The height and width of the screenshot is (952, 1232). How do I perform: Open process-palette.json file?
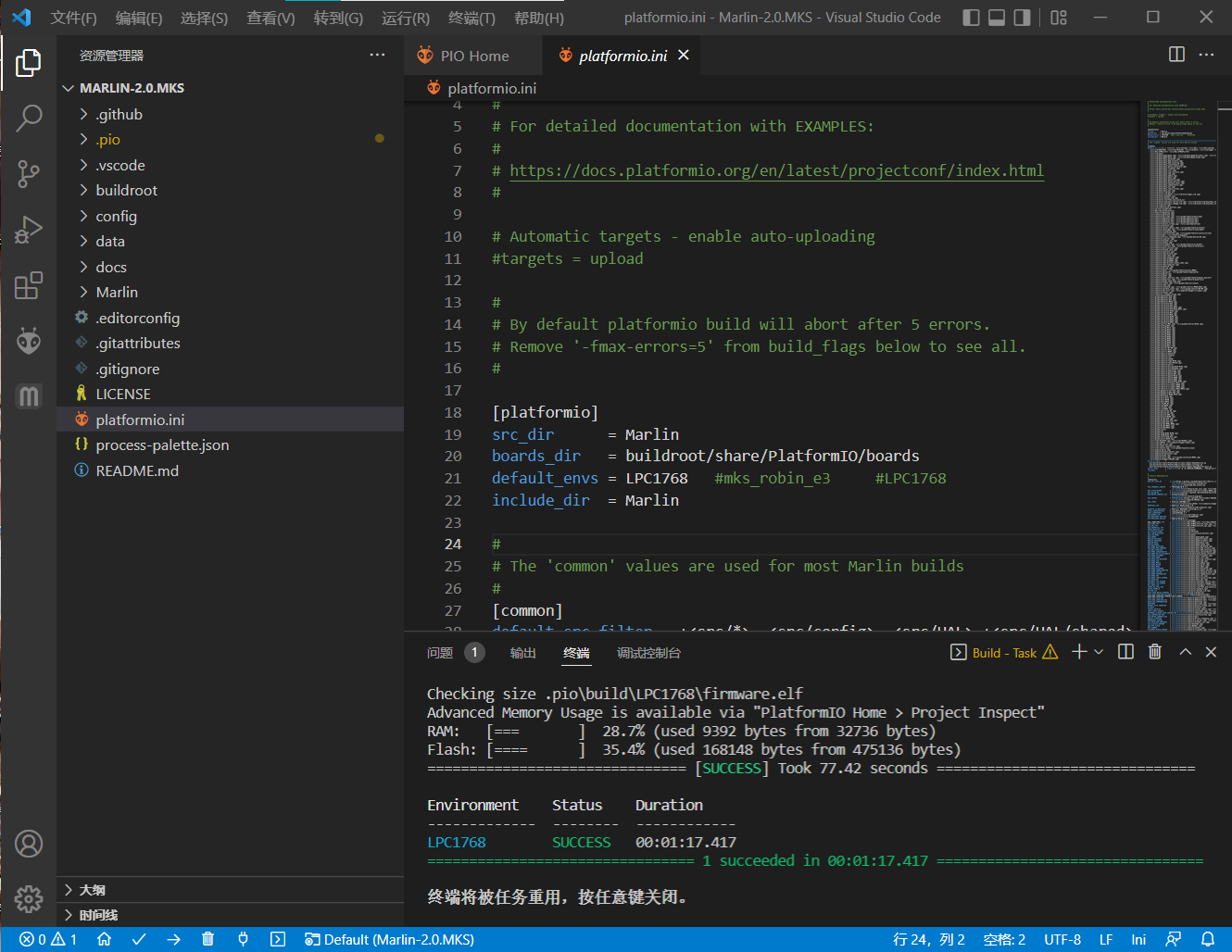point(230,445)
